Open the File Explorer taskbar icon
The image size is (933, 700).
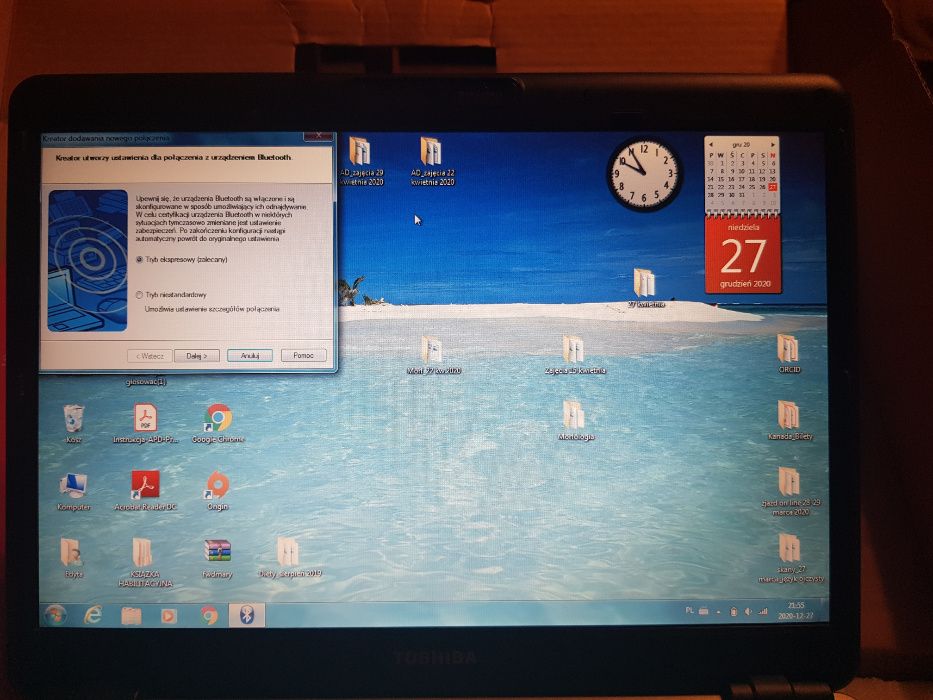[131, 615]
